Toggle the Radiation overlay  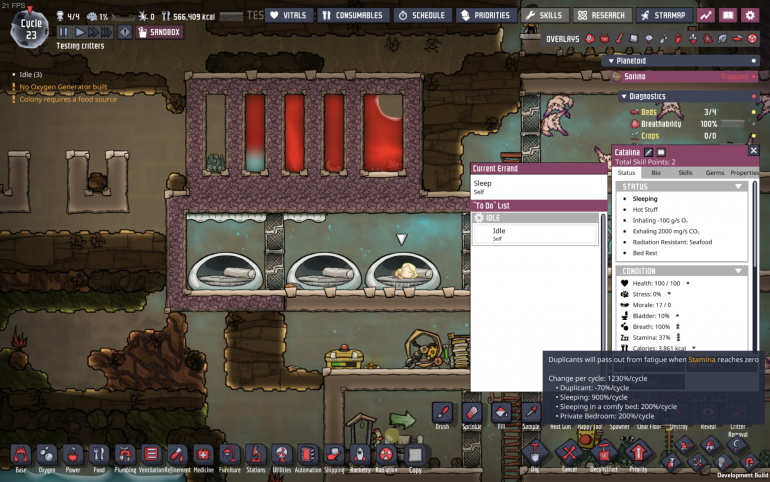click(752, 38)
